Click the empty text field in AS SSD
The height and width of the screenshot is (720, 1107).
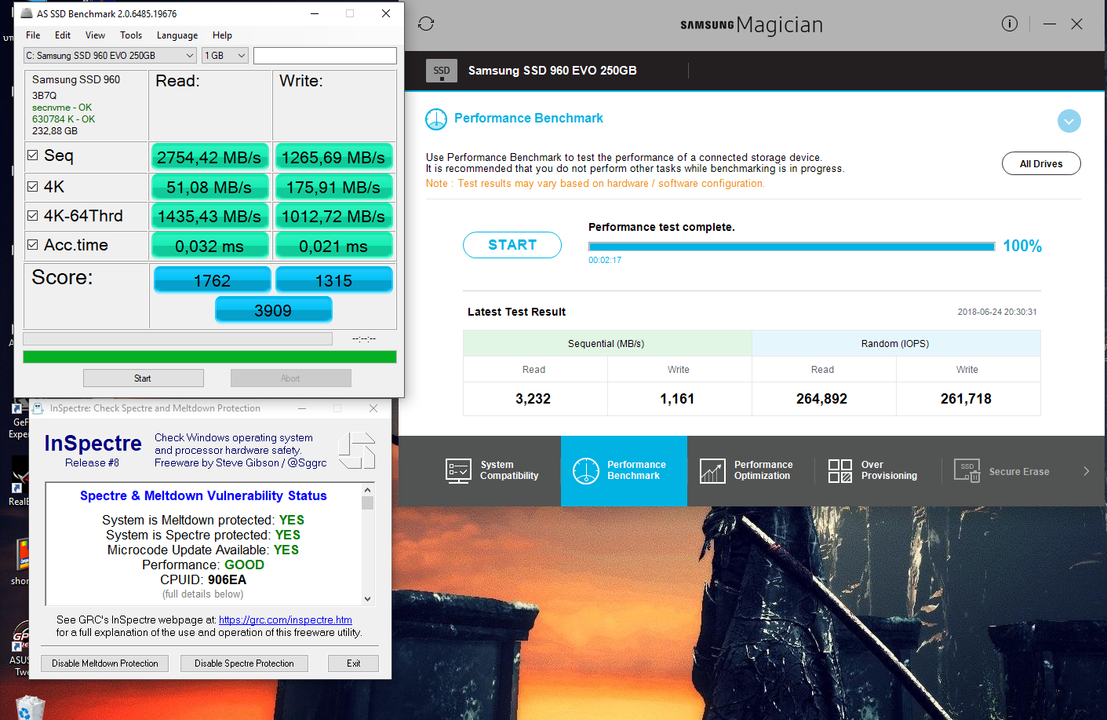tap(325, 56)
